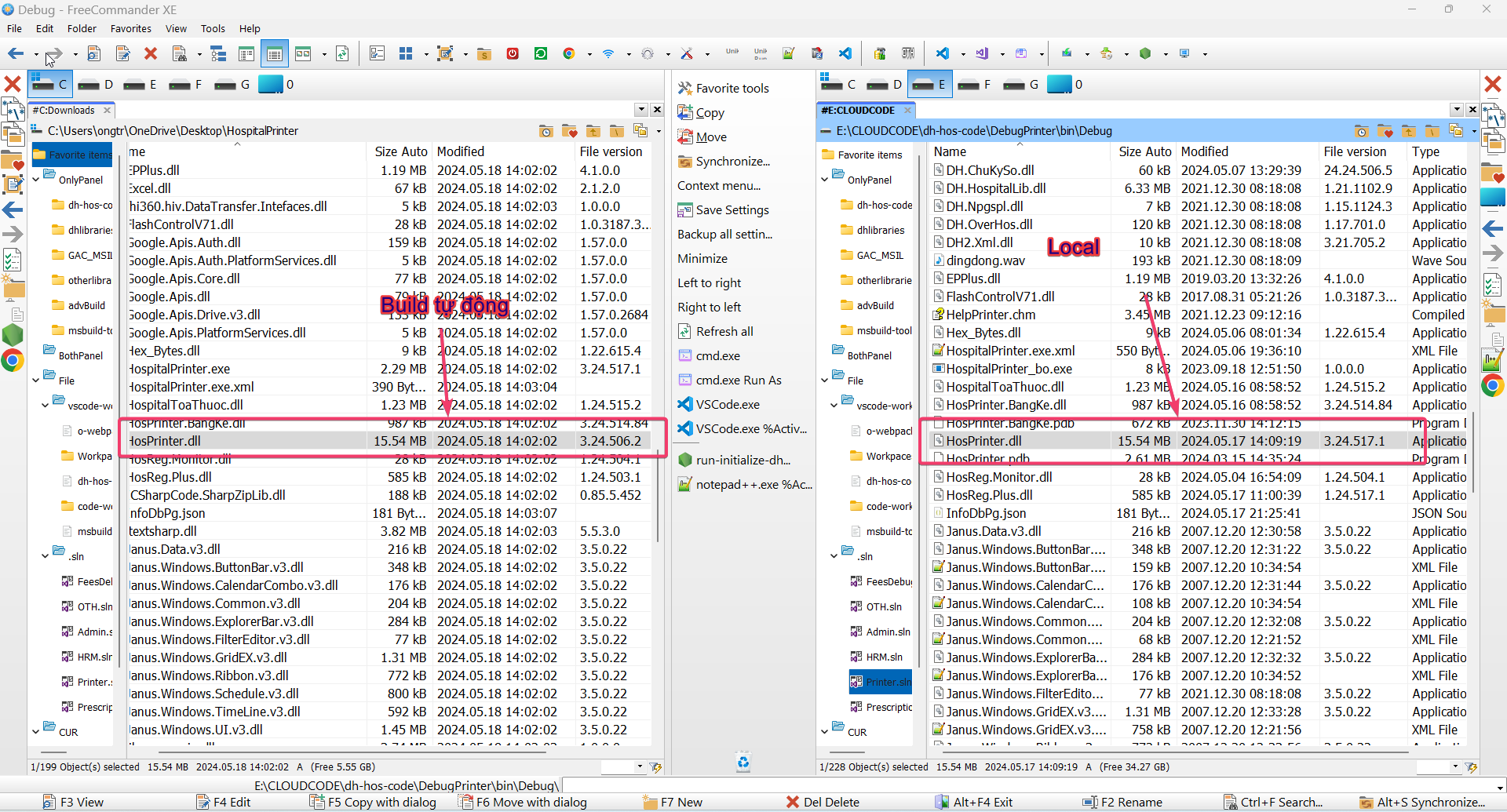This screenshot has height=812, width=1507.
Task: Collapse the vscode-work node in the right tree
Action: (834, 406)
